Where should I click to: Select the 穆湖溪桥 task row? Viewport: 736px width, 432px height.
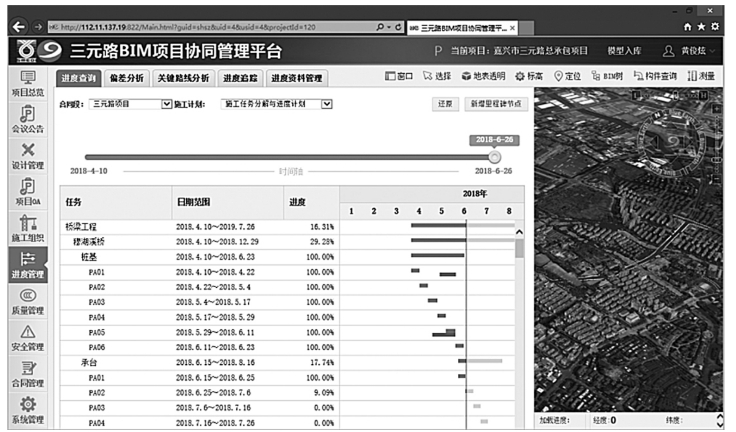coord(287,242)
